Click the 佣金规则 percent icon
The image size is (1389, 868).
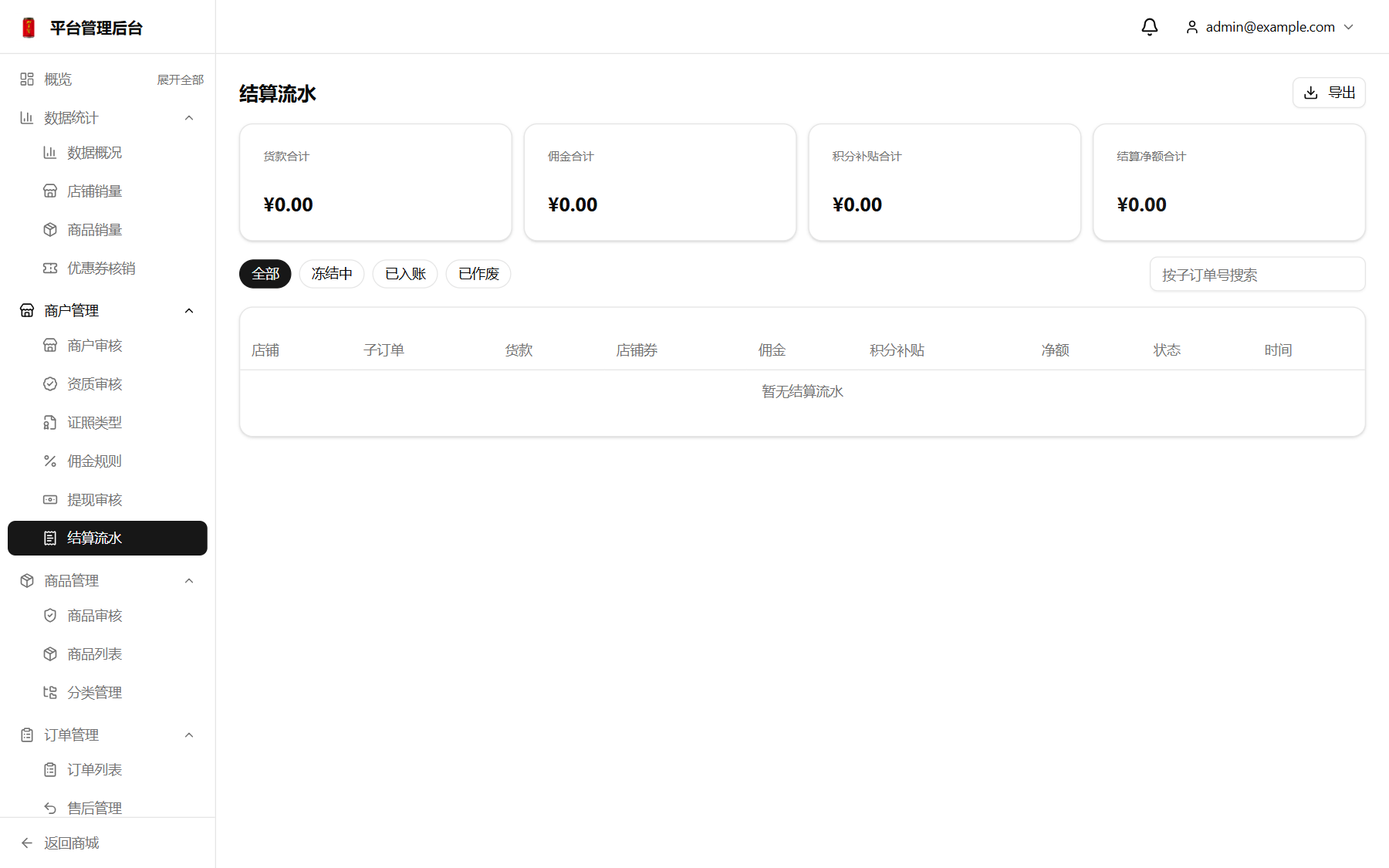click(50, 461)
